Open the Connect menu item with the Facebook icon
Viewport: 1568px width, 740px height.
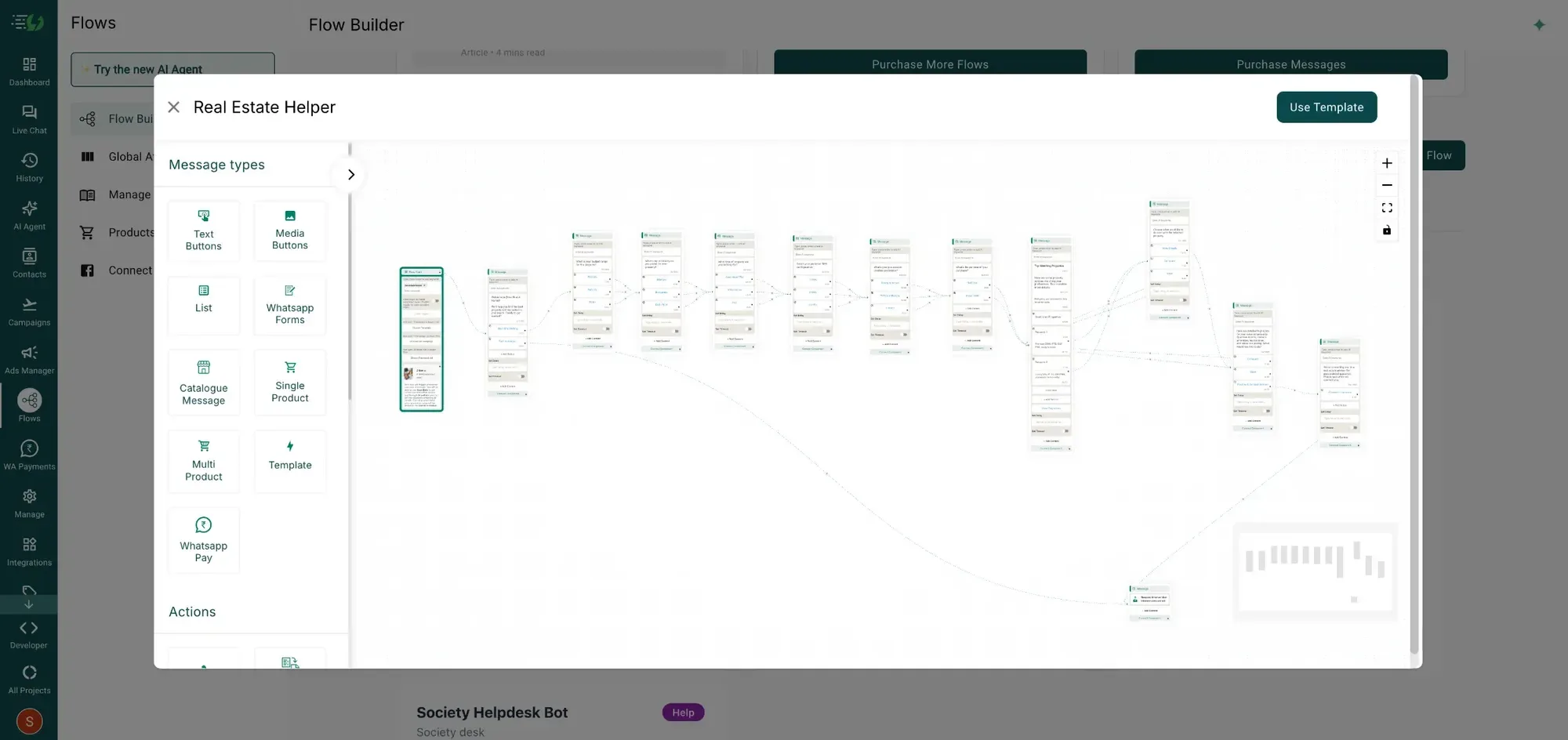(116, 270)
